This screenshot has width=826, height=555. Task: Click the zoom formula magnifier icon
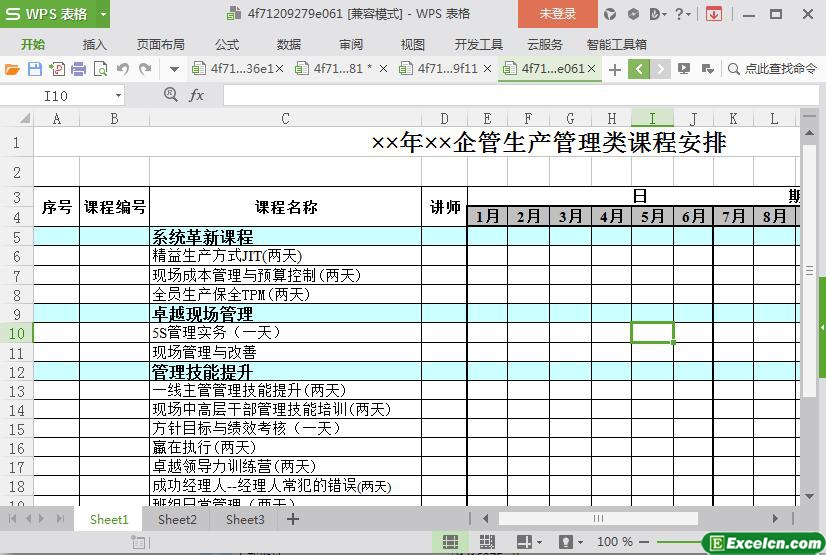point(171,95)
